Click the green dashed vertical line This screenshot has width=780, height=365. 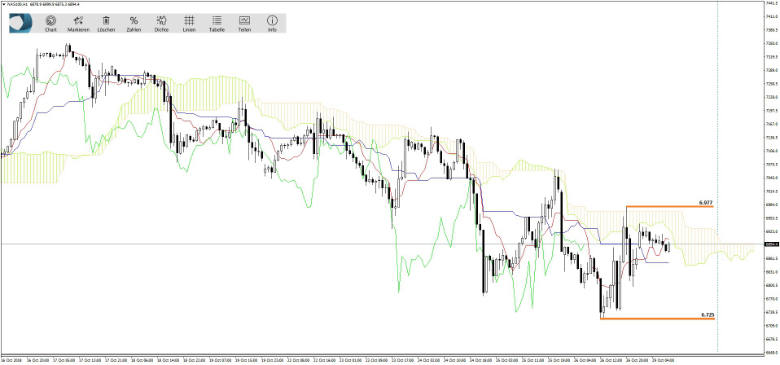717,177
